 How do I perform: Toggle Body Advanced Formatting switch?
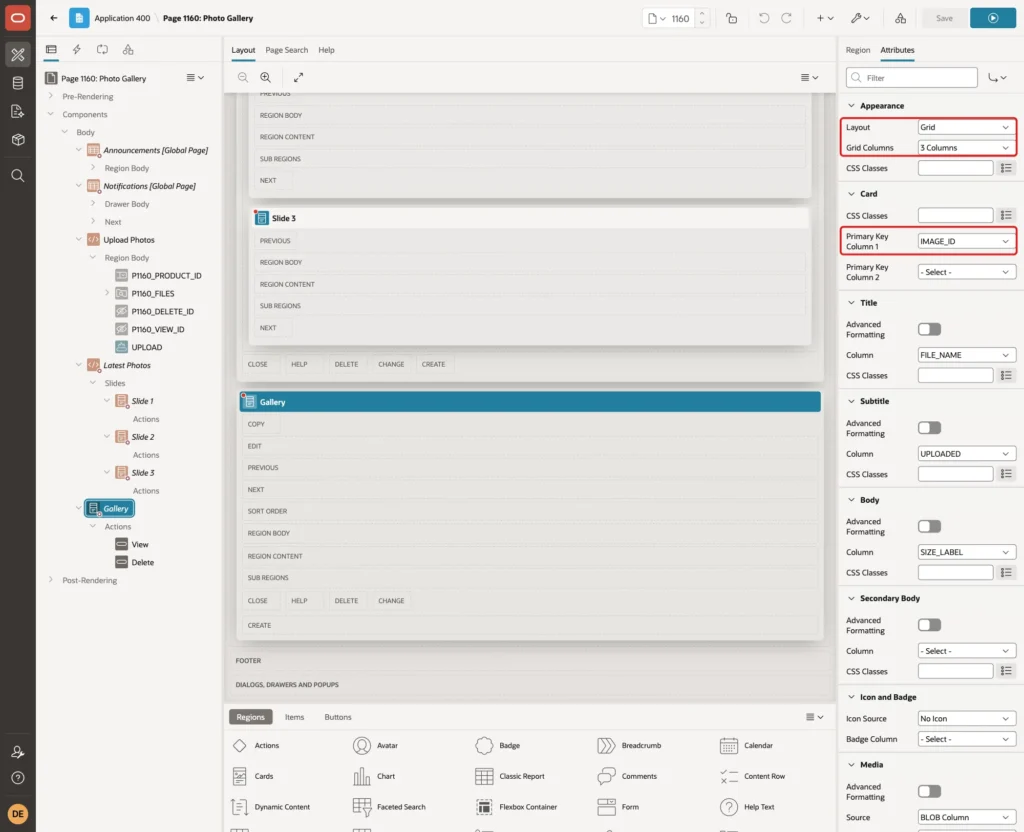pyautogui.click(x=929, y=526)
